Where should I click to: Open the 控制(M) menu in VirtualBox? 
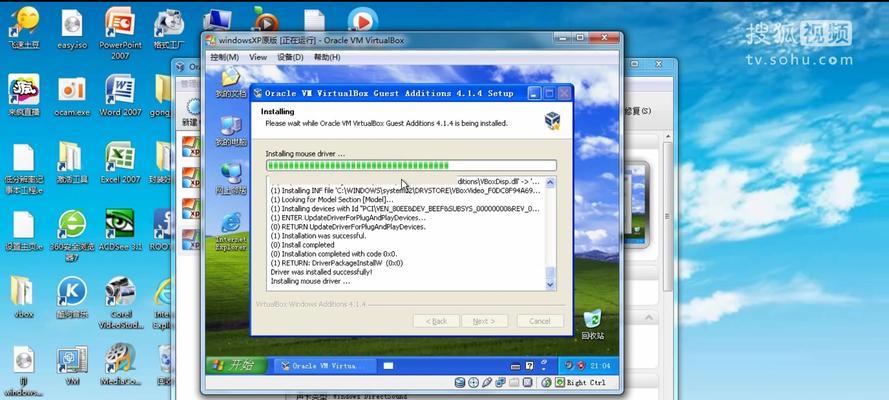[x=224, y=57]
